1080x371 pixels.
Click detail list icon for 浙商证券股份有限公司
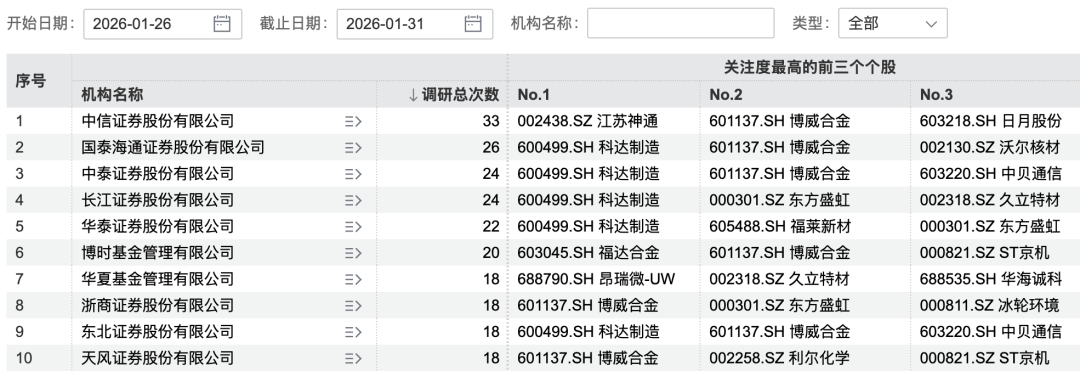click(x=353, y=306)
